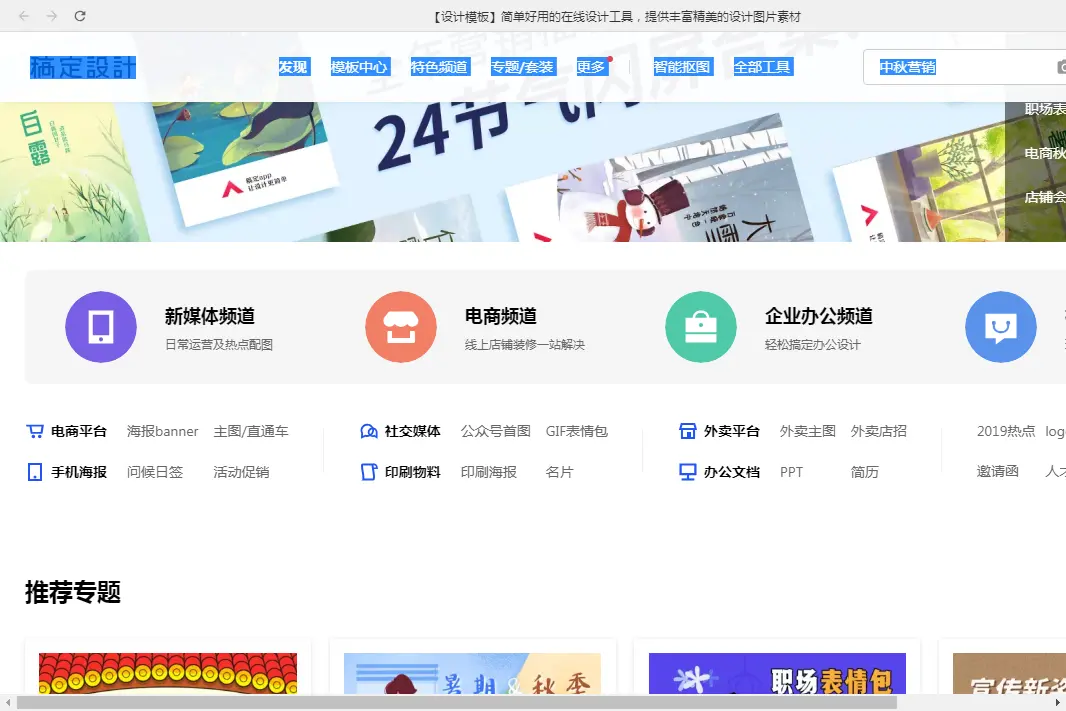Open the 智能抠图 tool link
The width and height of the screenshot is (1066, 711).
tap(682, 67)
